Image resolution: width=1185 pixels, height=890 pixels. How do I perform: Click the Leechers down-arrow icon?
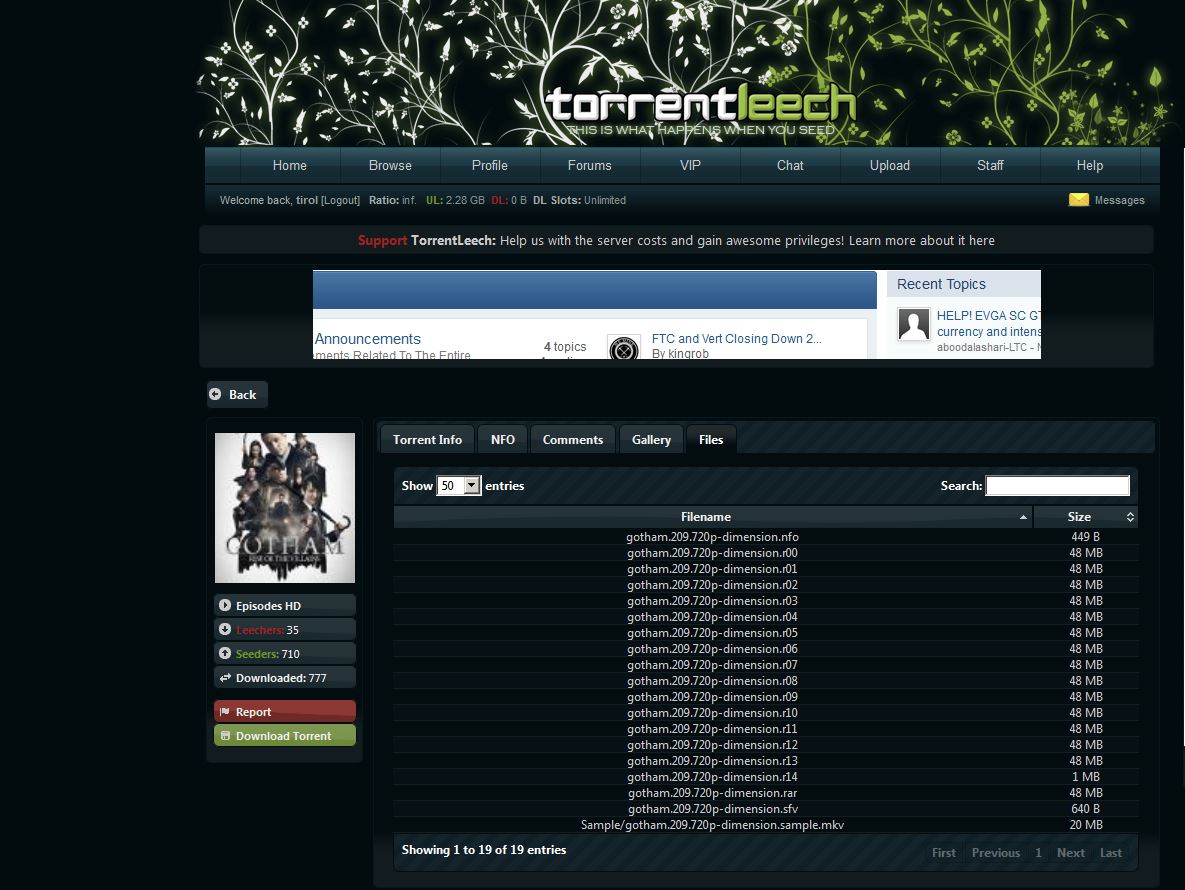[x=224, y=629]
